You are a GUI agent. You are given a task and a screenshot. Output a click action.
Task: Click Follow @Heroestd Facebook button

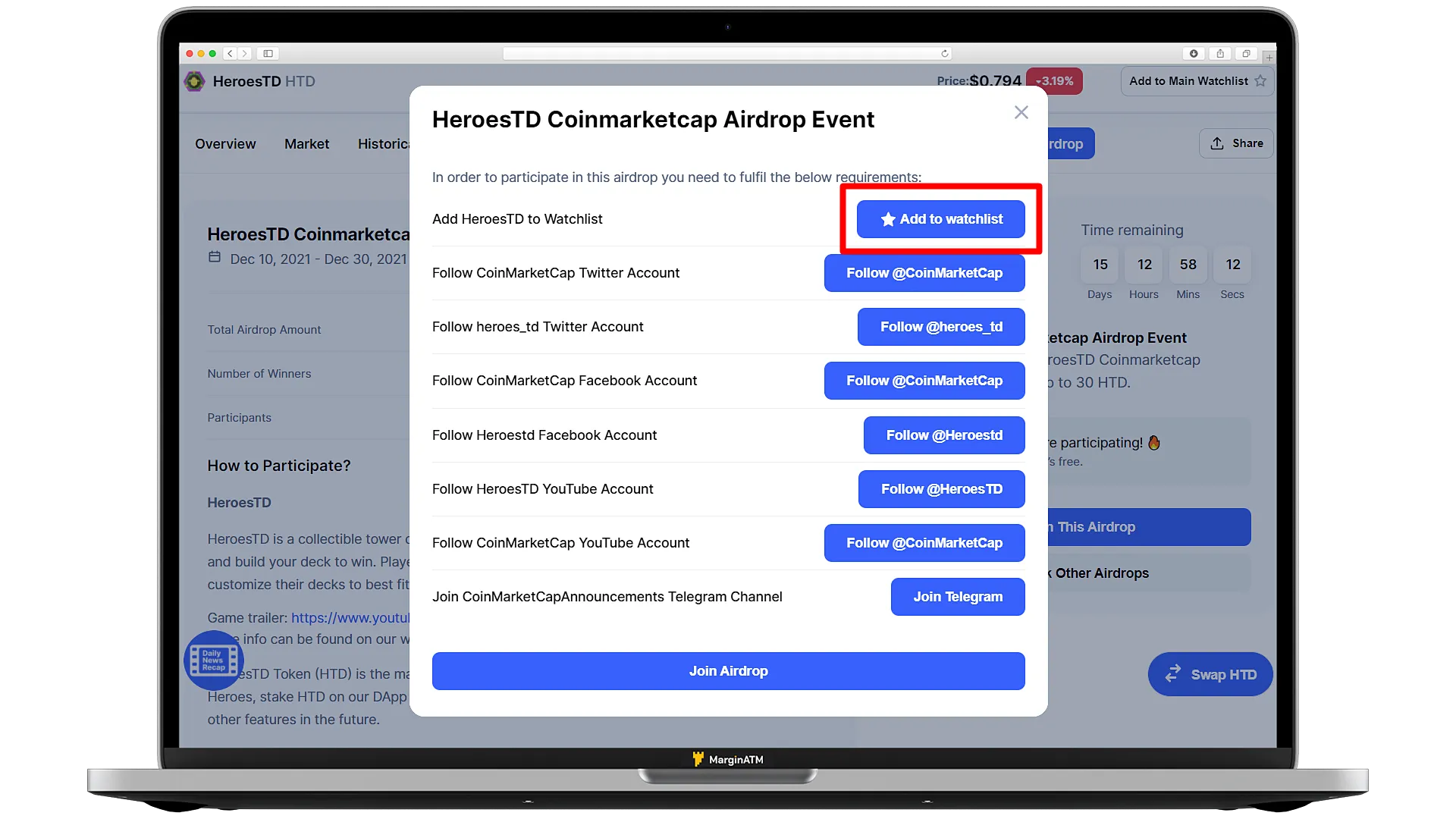coord(944,435)
